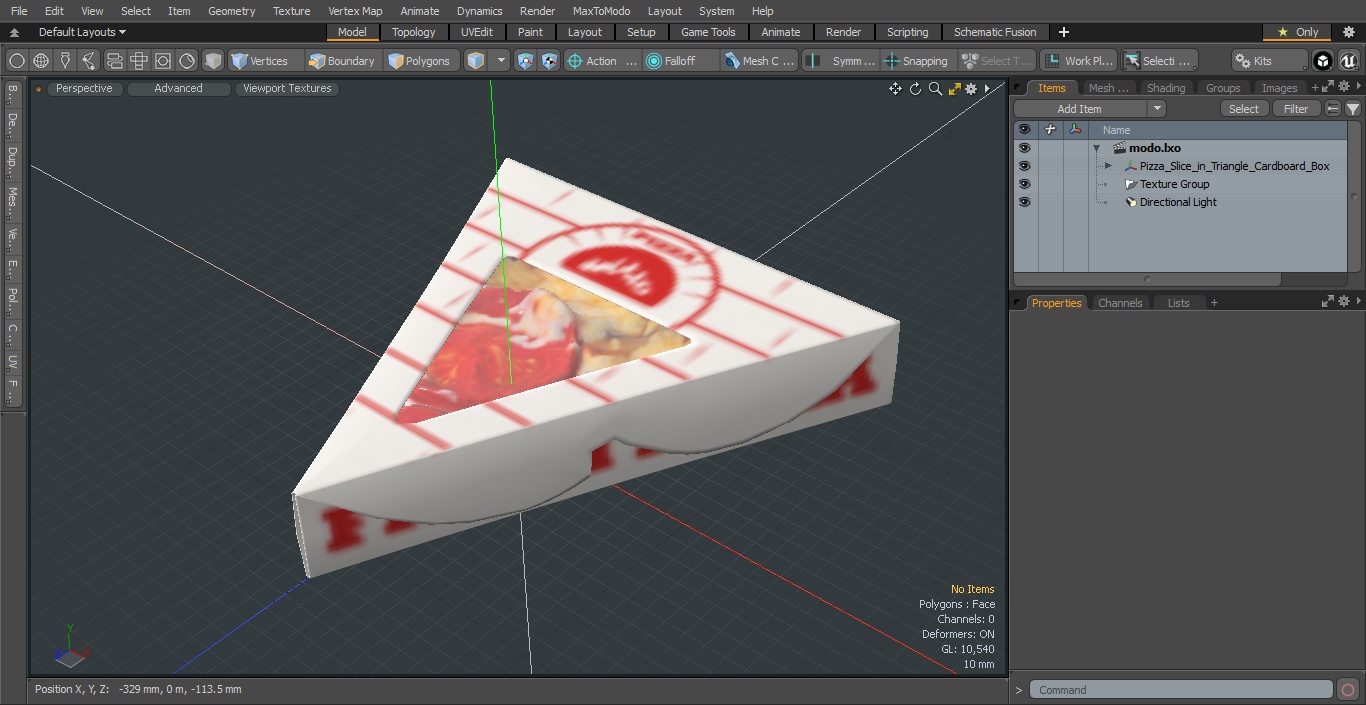Click the Items selection mode cube icon
Image resolution: width=1366 pixels, height=705 pixels.
[x=476, y=61]
